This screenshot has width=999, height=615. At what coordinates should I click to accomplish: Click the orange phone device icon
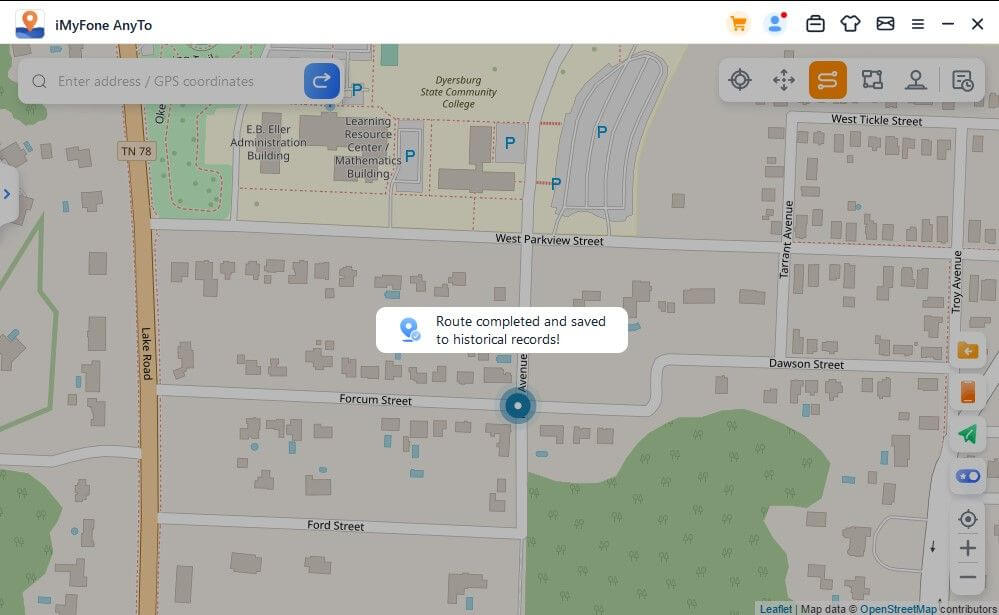tap(967, 393)
